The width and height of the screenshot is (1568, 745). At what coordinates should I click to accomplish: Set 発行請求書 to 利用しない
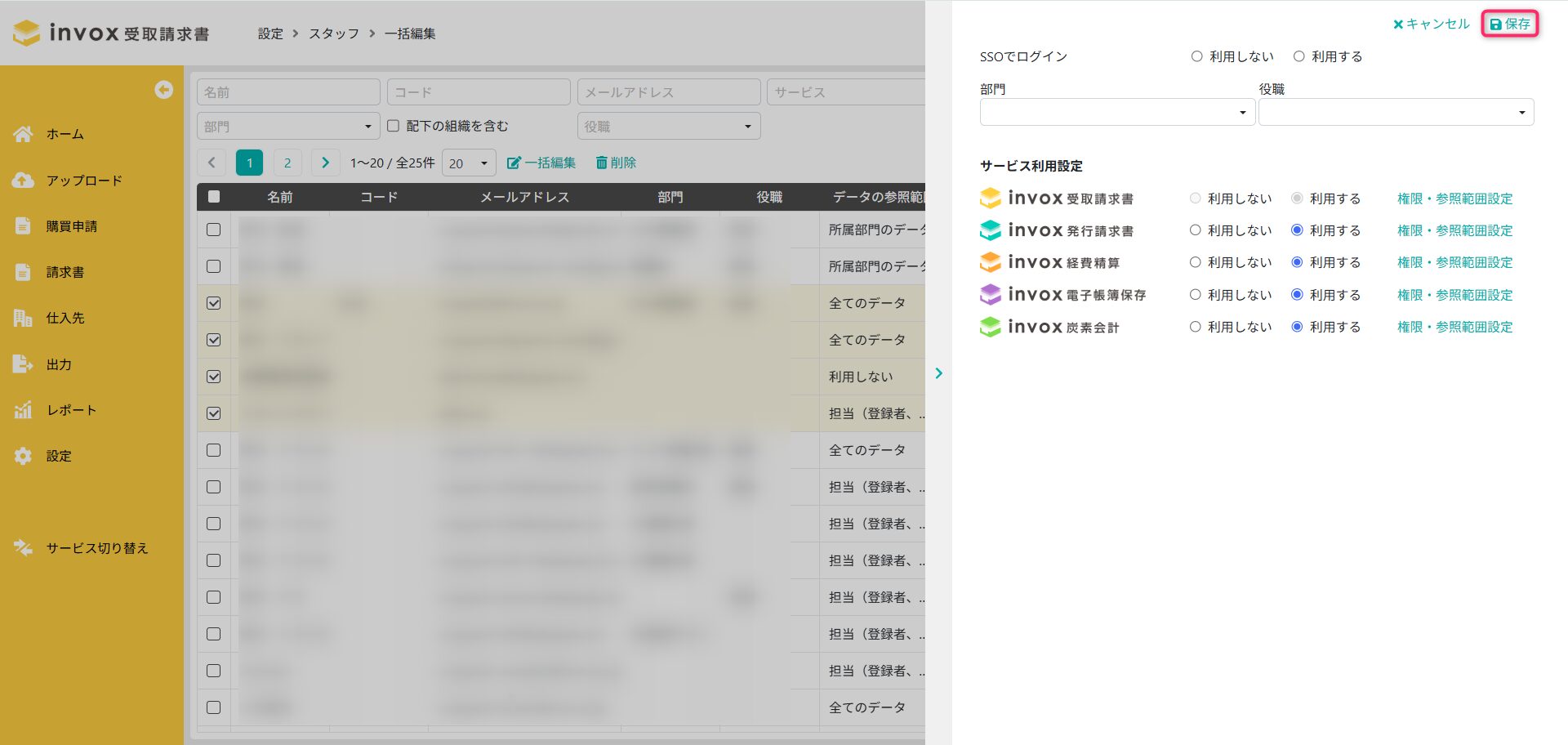click(1195, 230)
